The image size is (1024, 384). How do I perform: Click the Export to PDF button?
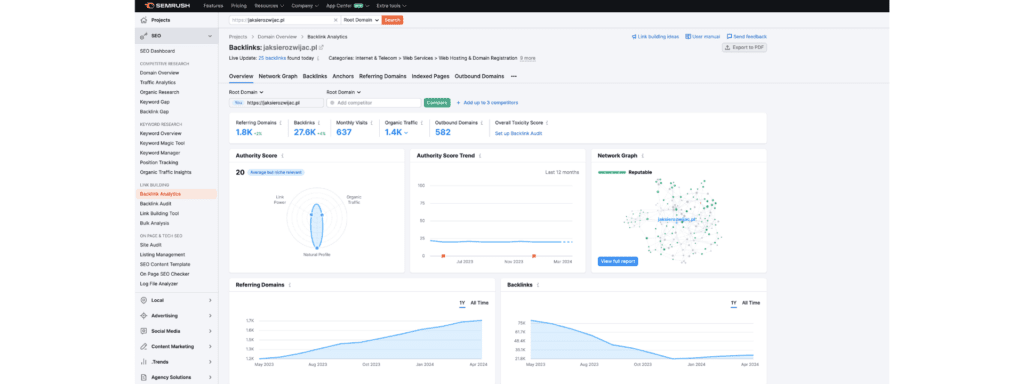744,48
